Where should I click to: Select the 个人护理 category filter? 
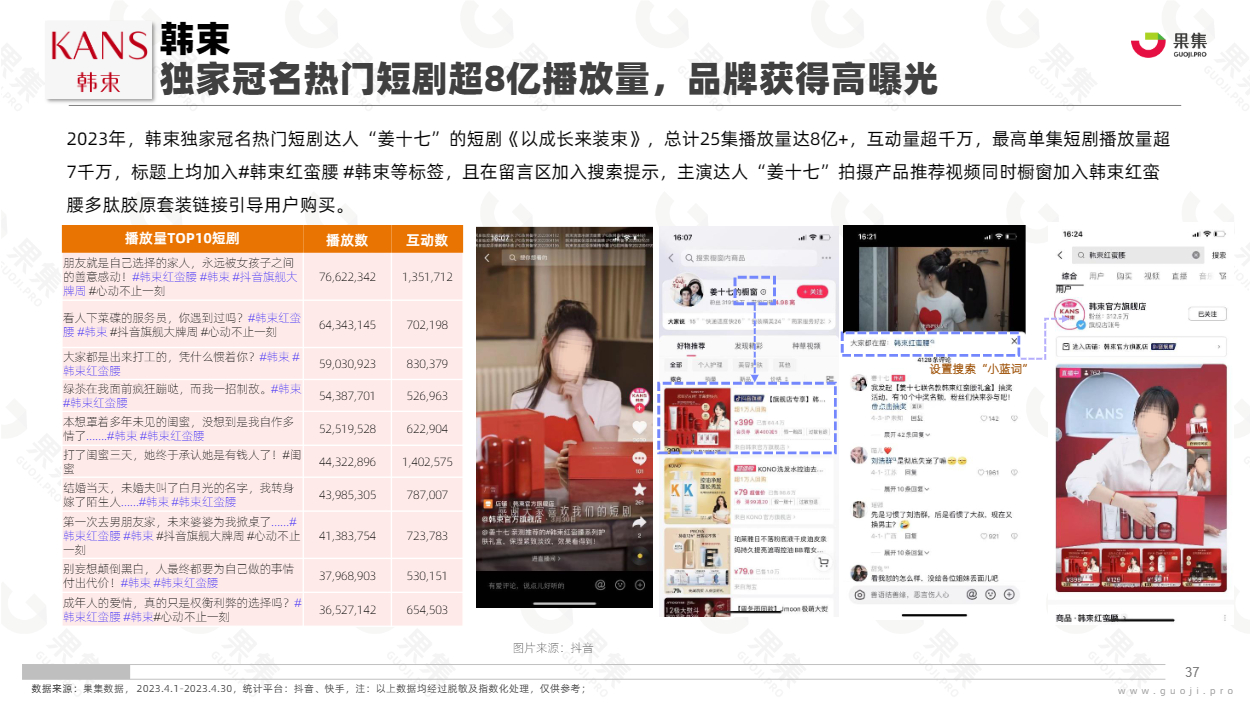(x=710, y=365)
